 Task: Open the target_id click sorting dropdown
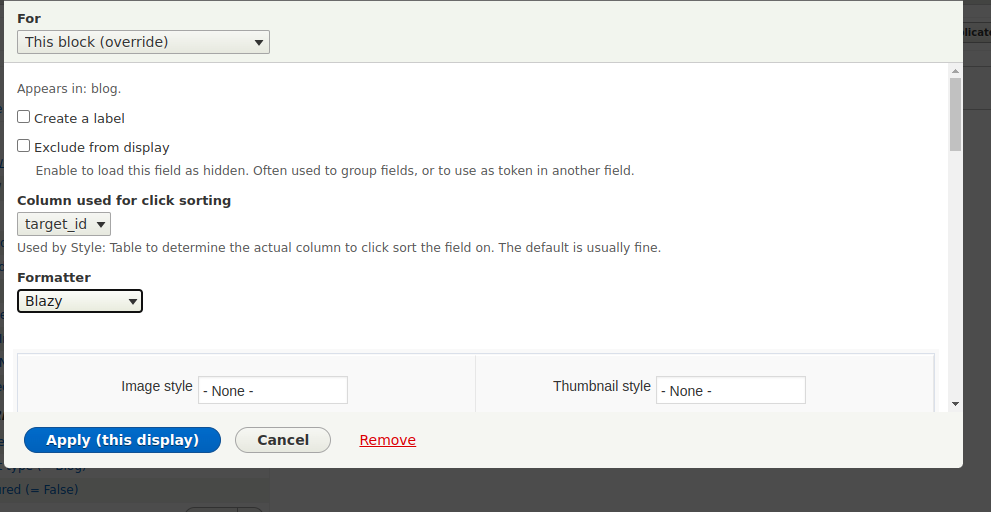point(64,224)
